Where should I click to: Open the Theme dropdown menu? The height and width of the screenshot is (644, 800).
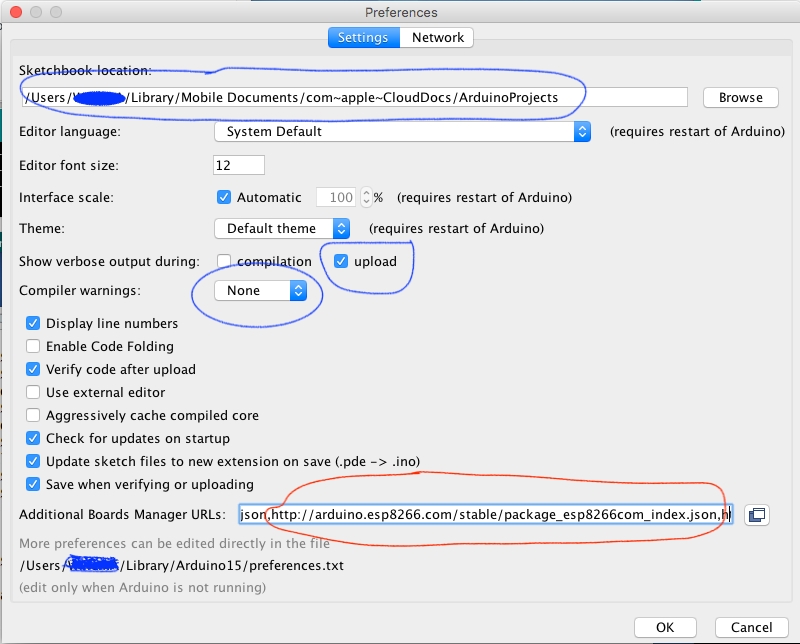coord(282,228)
